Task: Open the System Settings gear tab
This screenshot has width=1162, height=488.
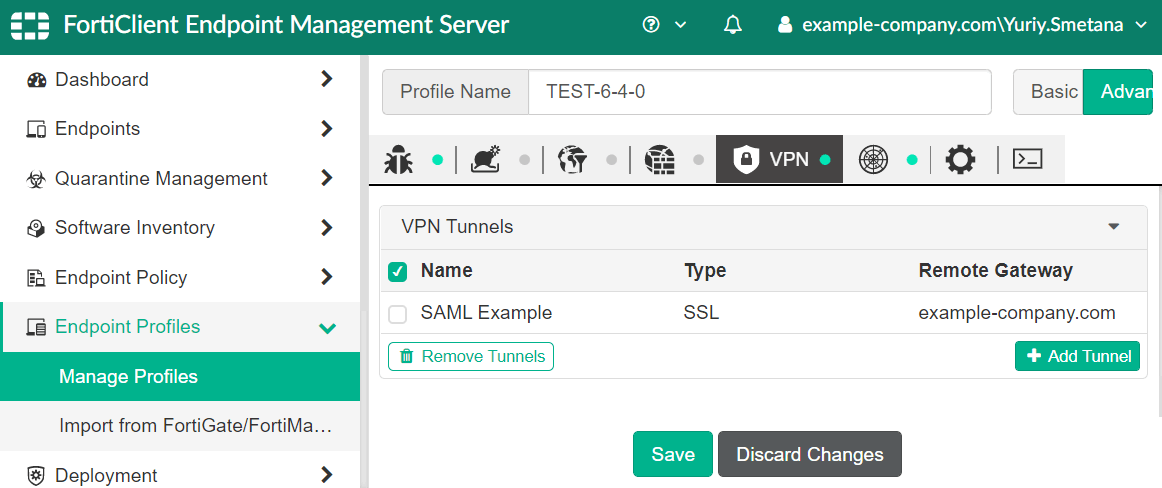Action: tap(960, 160)
